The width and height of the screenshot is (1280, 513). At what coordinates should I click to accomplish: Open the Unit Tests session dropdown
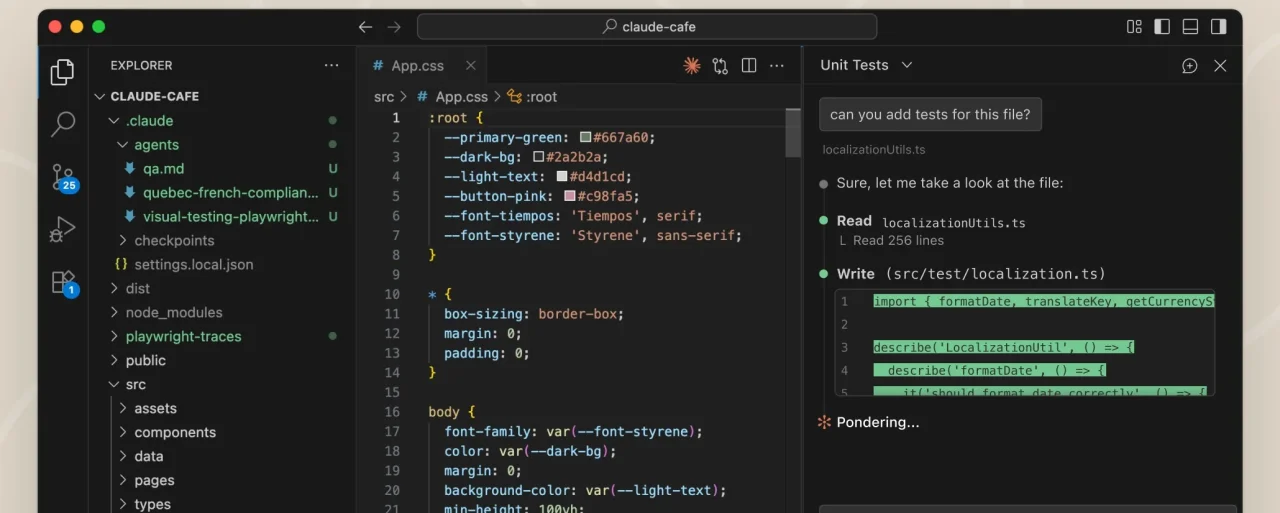[x=866, y=65]
